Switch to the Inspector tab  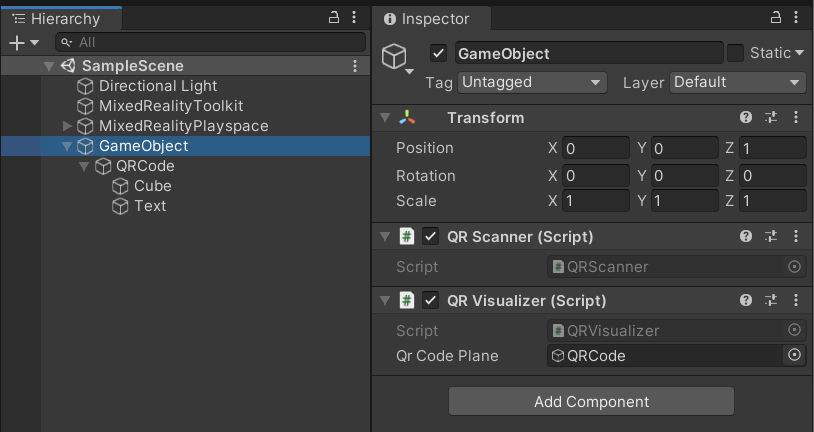pyautogui.click(x=431, y=19)
